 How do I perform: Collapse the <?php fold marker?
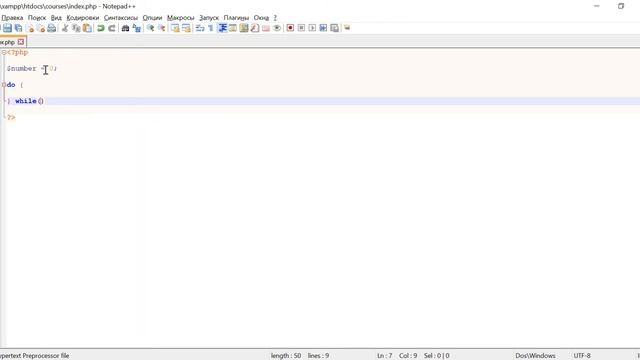pos(4,53)
